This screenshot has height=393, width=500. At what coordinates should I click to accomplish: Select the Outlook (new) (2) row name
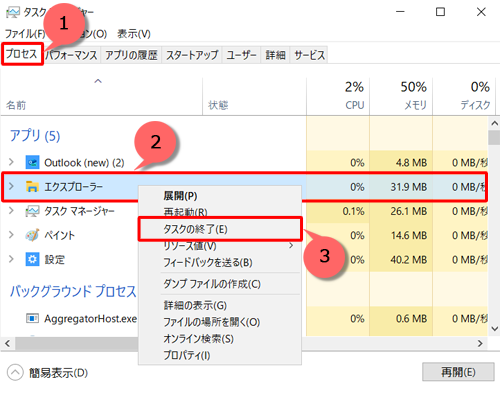coord(84,163)
